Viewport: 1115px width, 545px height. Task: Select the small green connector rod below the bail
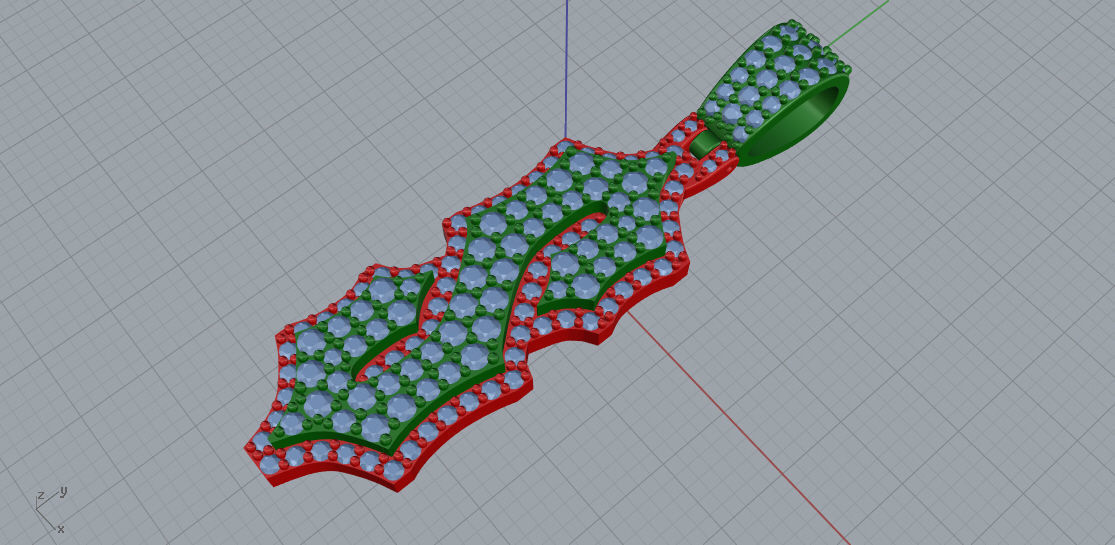coord(705,142)
